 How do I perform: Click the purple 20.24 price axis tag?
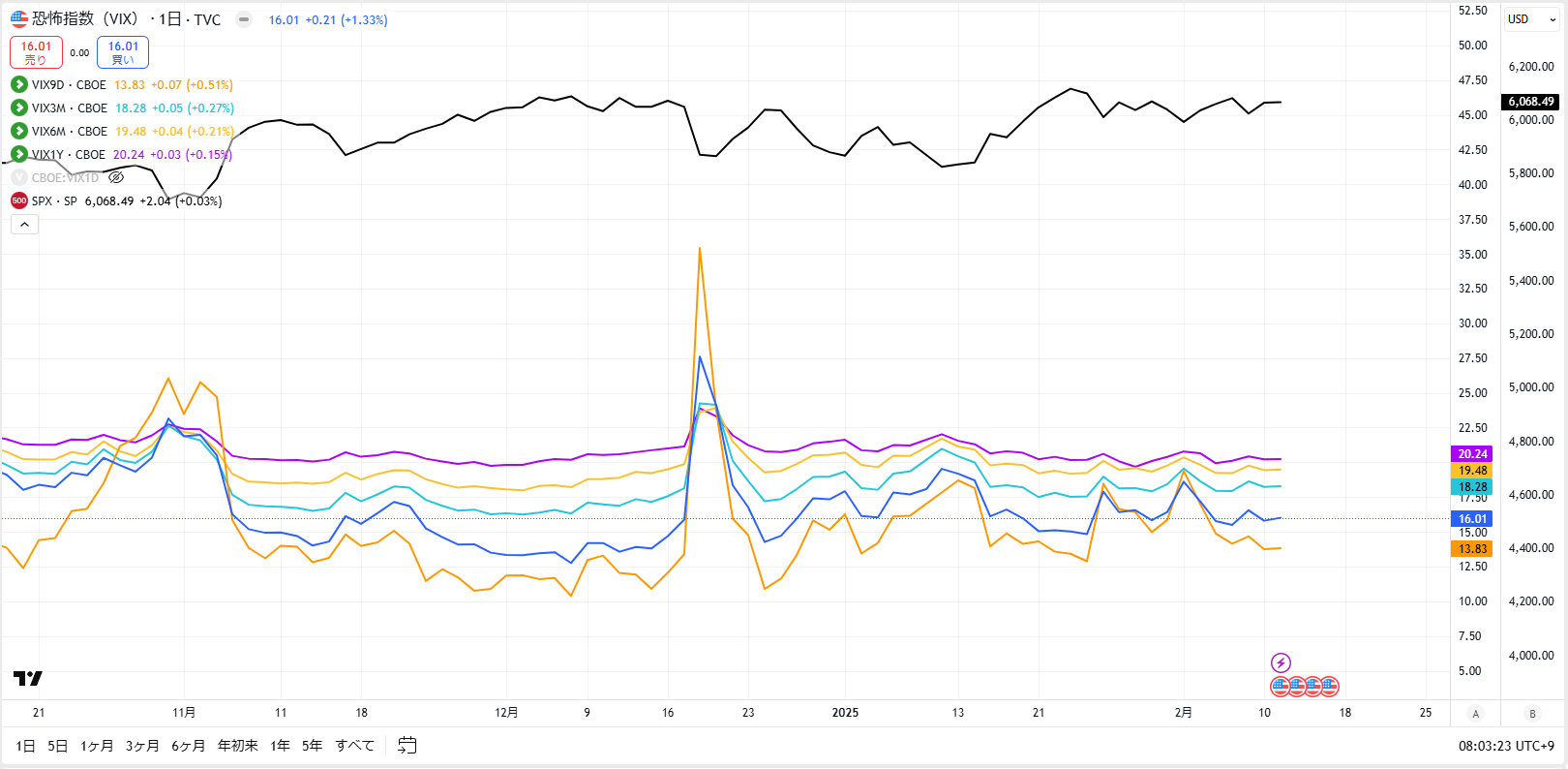(1472, 454)
